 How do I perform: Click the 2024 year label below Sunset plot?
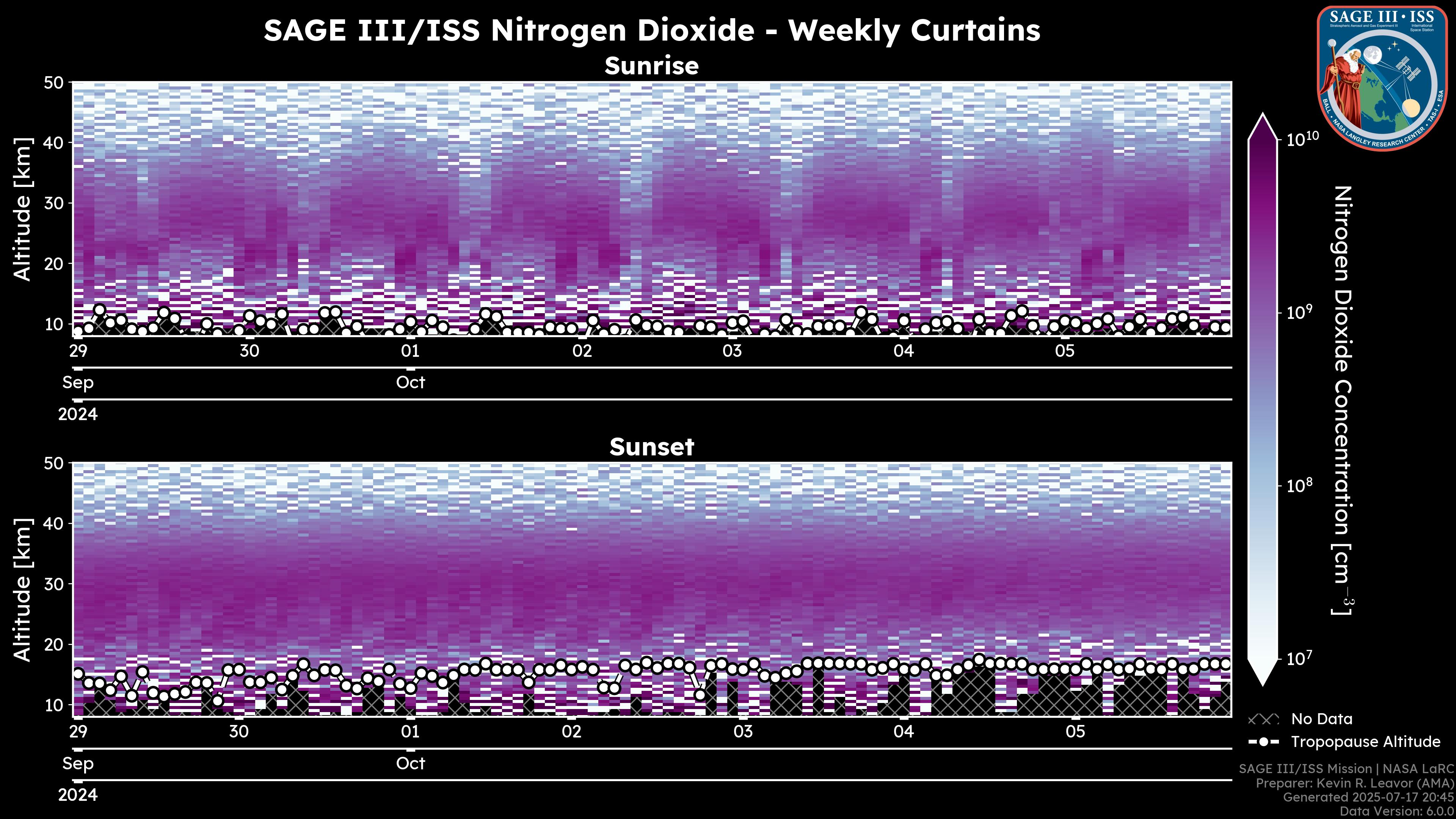tap(78, 795)
